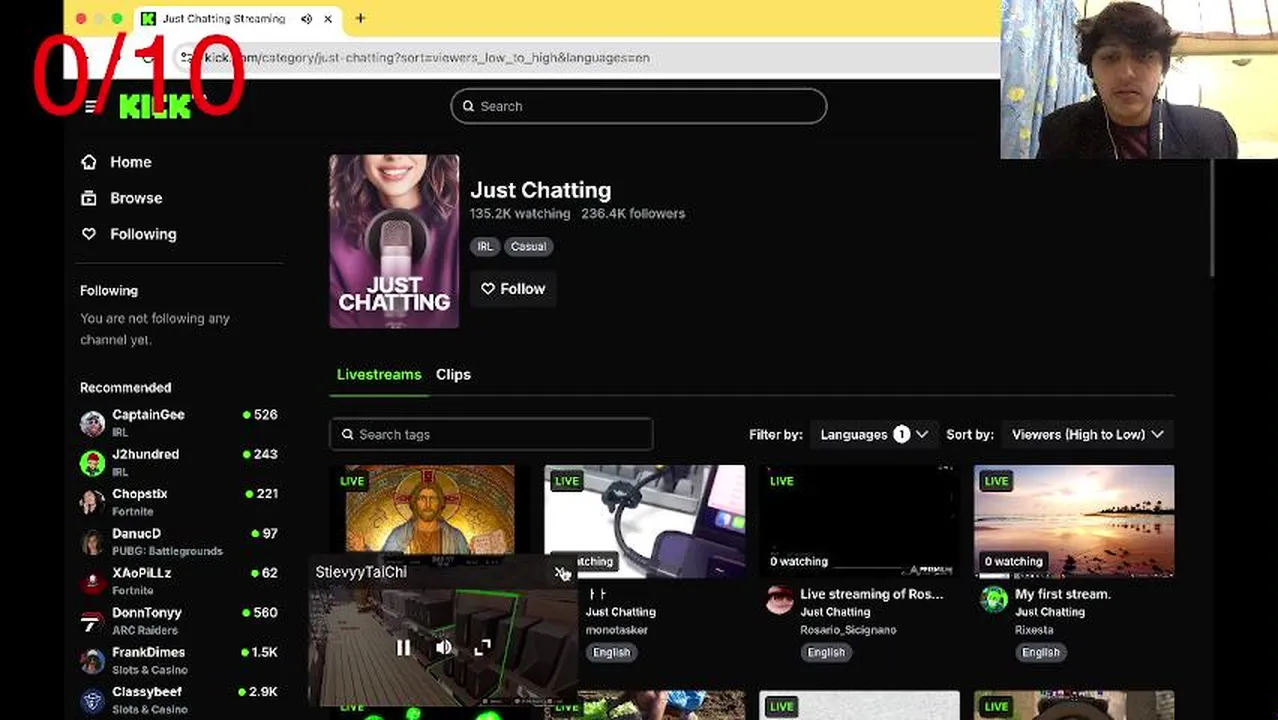Screen dimensions: 1278x720
Task: Switch to the Clips tab
Action: (453, 374)
